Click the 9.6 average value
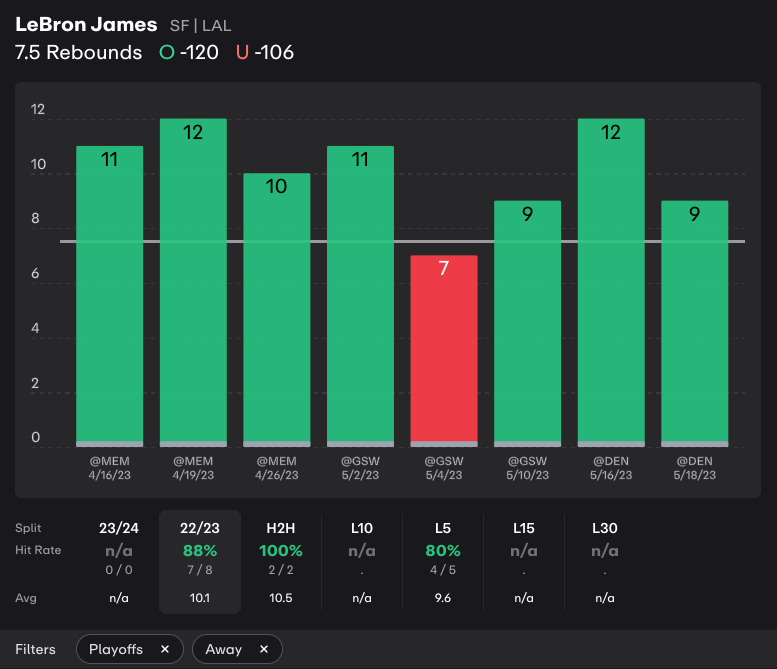Image resolution: width=777 pixels, height=669 pixels. click(x=443, y=598)
